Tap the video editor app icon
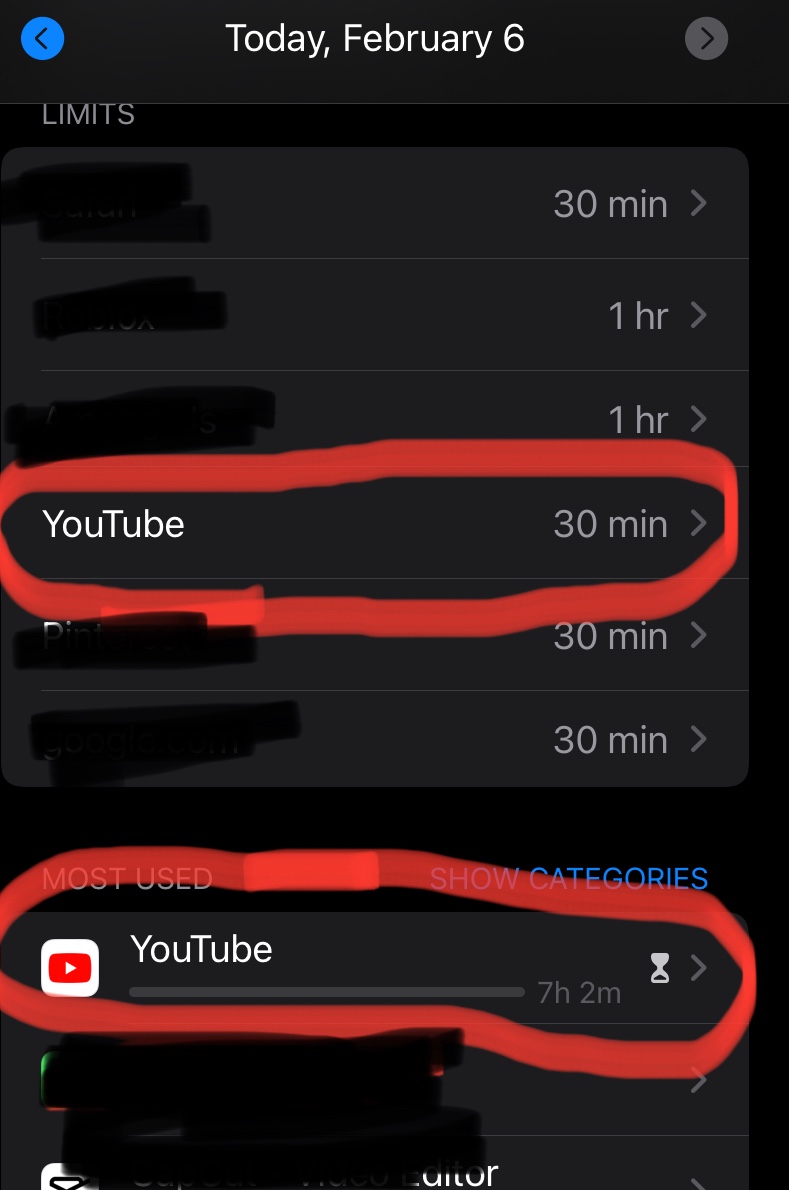This screenshot has height=1190, width=789. pyautogui.click(x=70, y=1177)
